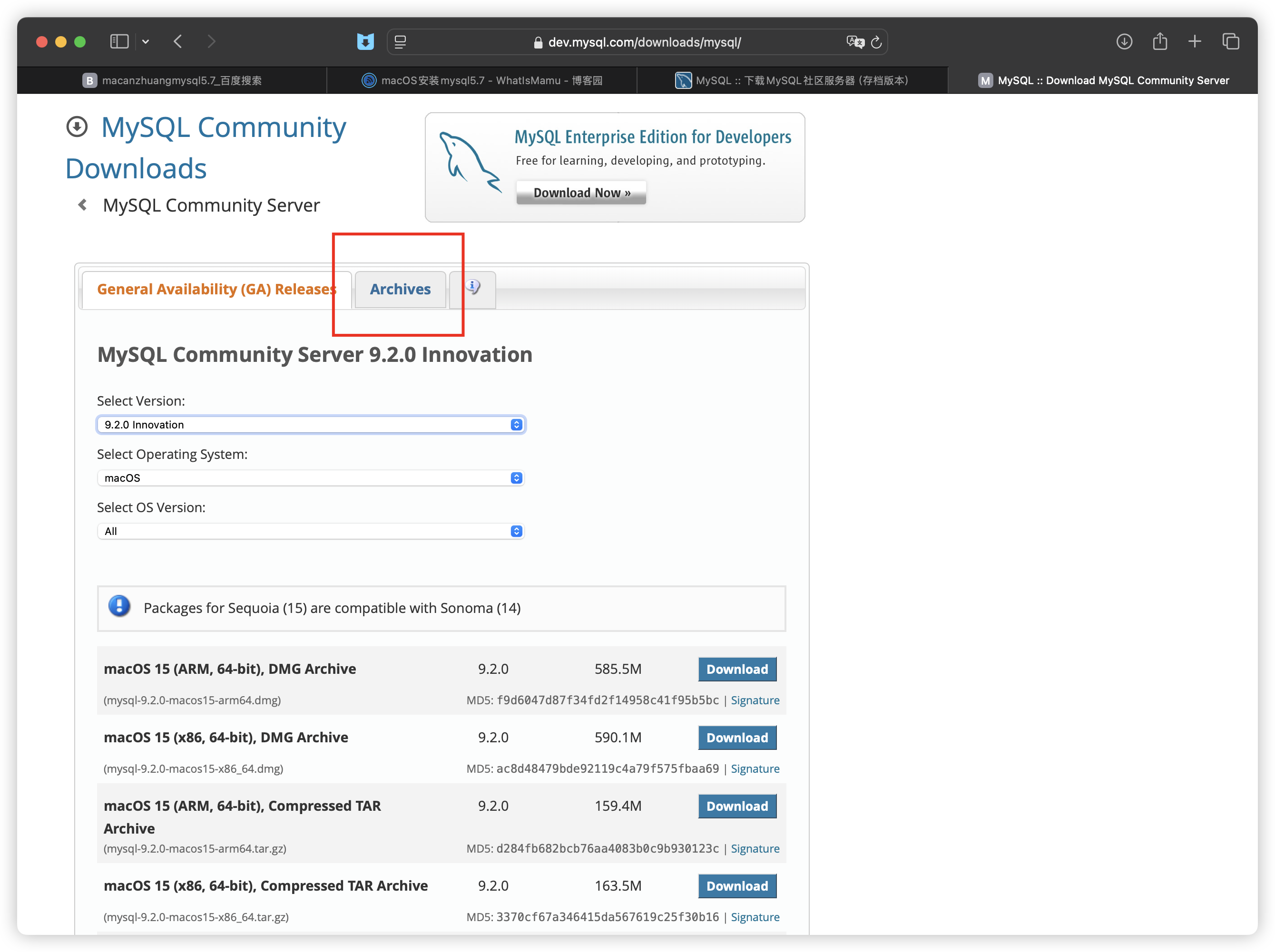Open the Select OS Version dropdown
This screenshot has height=952, width=1275.
[311, 531]
